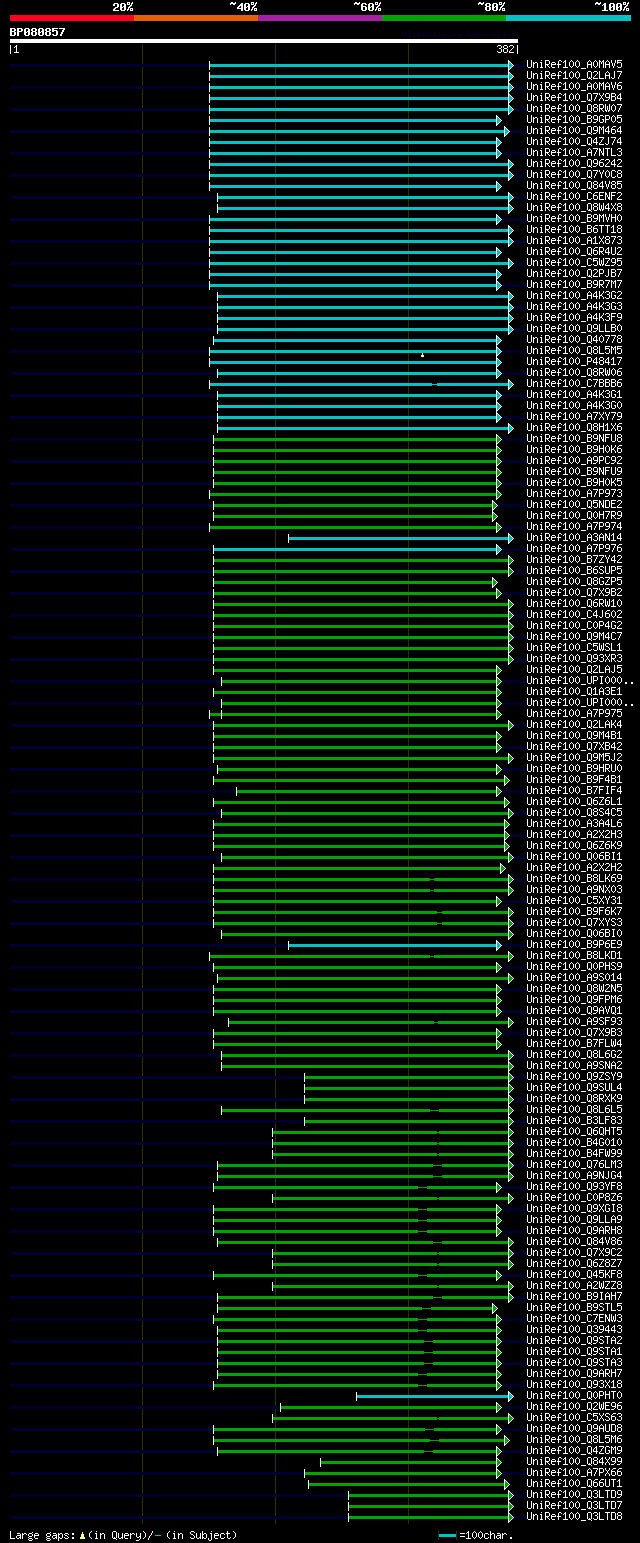Click subject label UniRef100_Q96242
The image size is (640, 1543).
(x=574, y=163)
